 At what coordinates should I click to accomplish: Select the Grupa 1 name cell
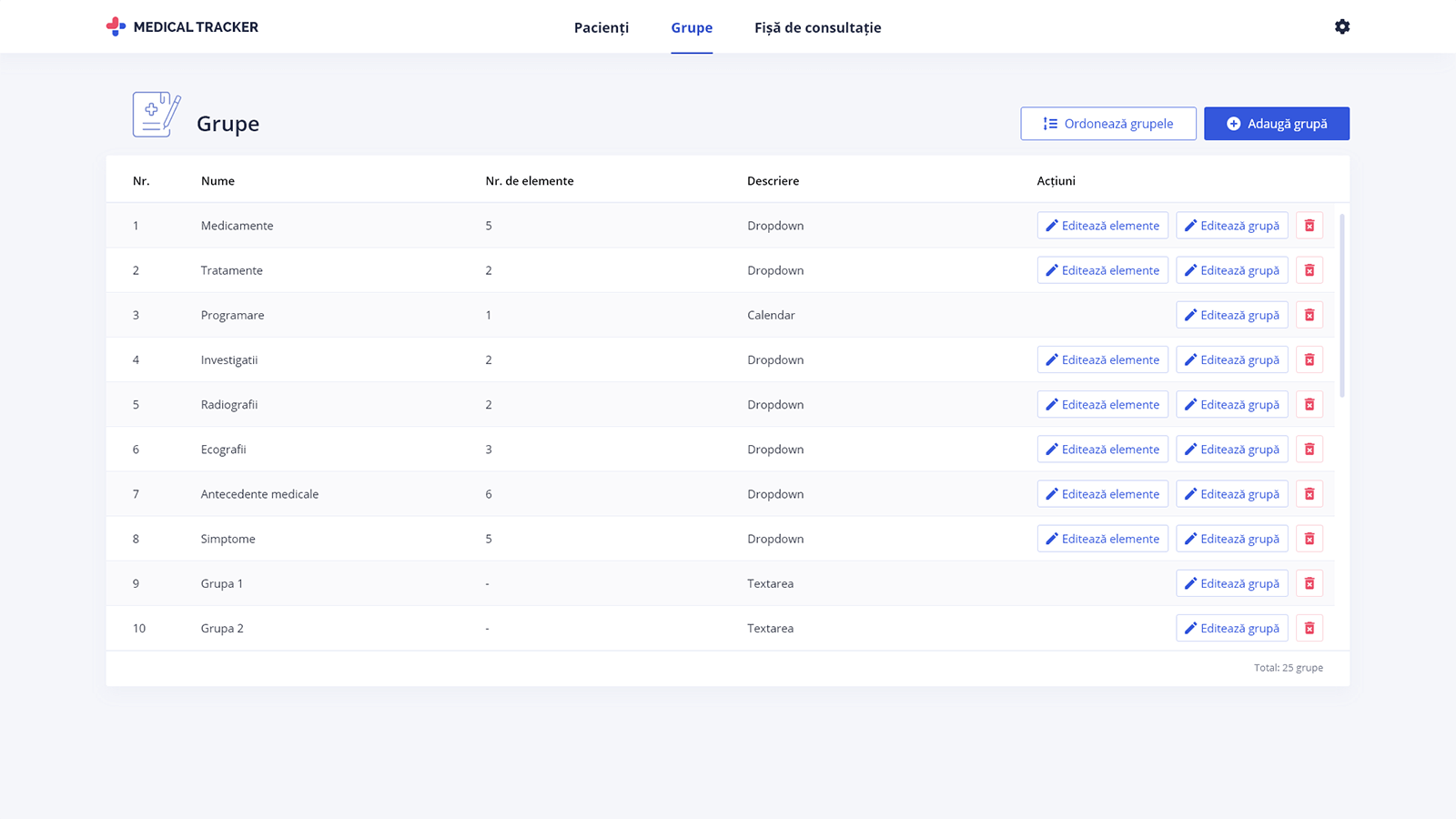pos(222,583)
